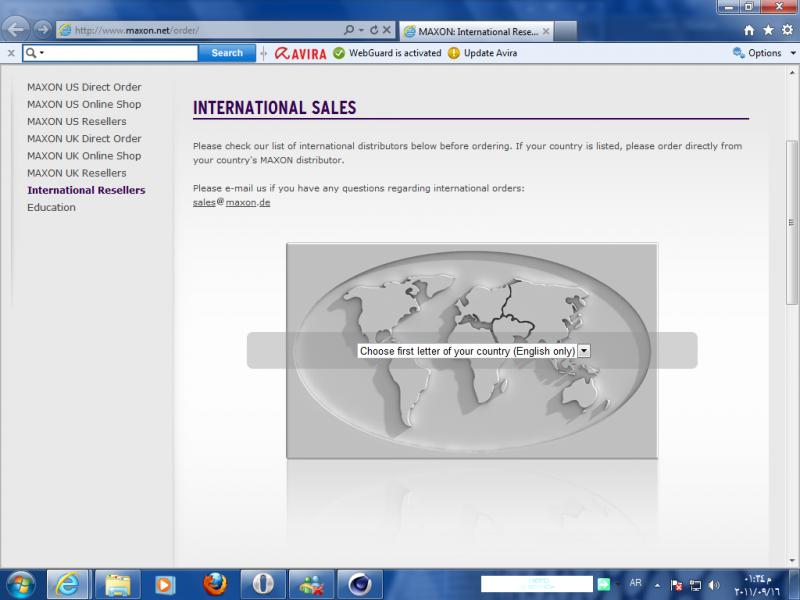Viewport: 800px width, 600px height.
Task: Refresh the page using the reload icon
Action: (x=374, y=30)
